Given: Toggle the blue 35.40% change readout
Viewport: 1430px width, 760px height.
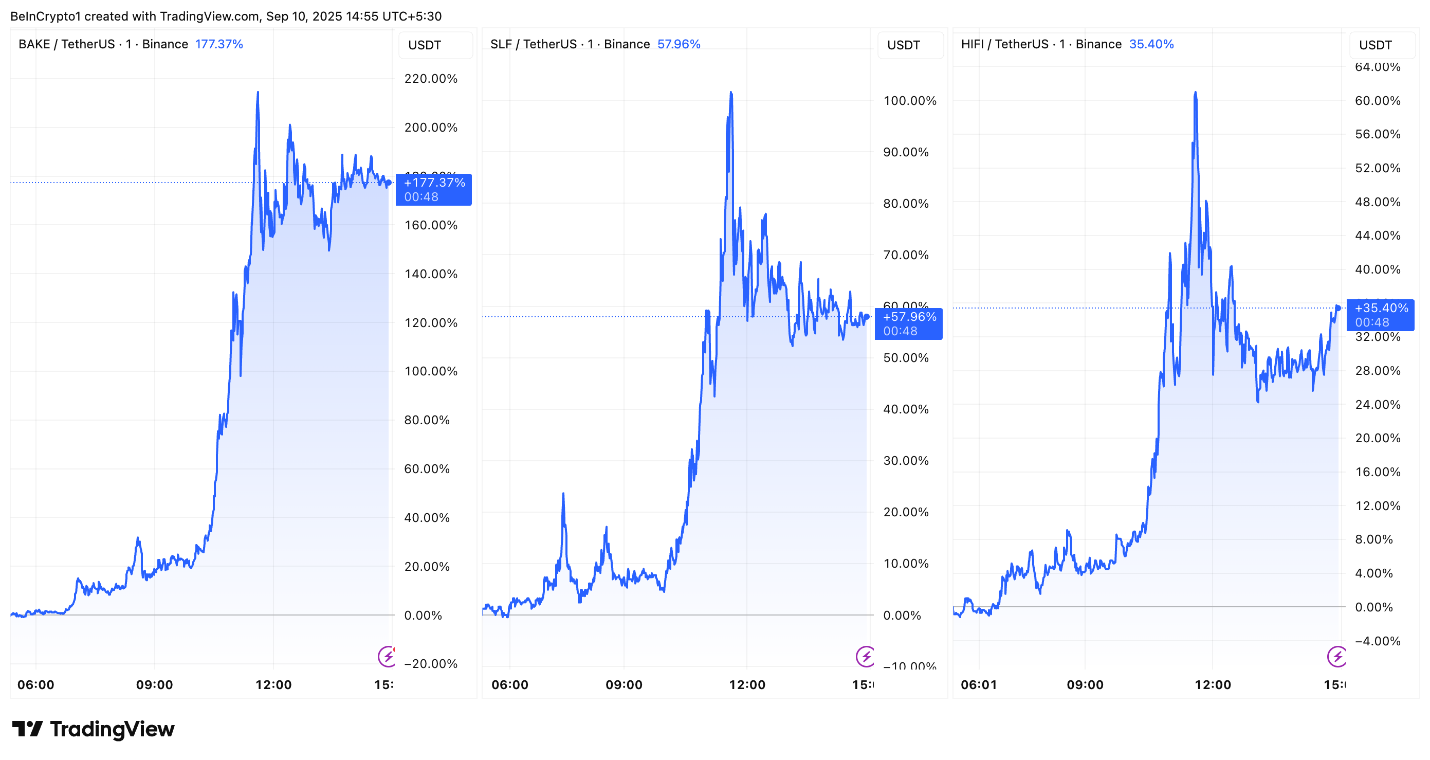Looking at the screenshot, I should point(1151,44).
